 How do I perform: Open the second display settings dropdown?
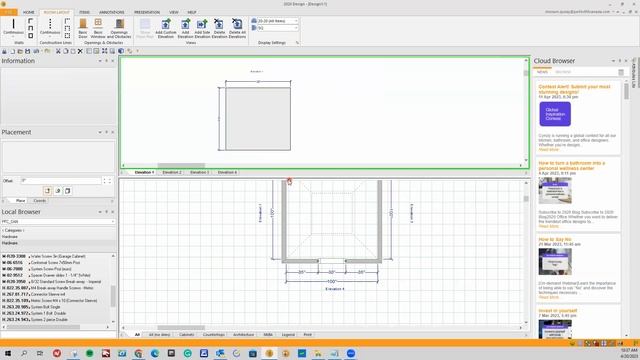295,28
